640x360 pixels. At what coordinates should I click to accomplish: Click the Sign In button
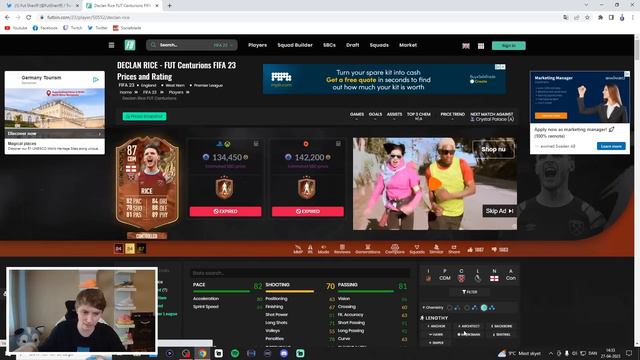[509, 46]
